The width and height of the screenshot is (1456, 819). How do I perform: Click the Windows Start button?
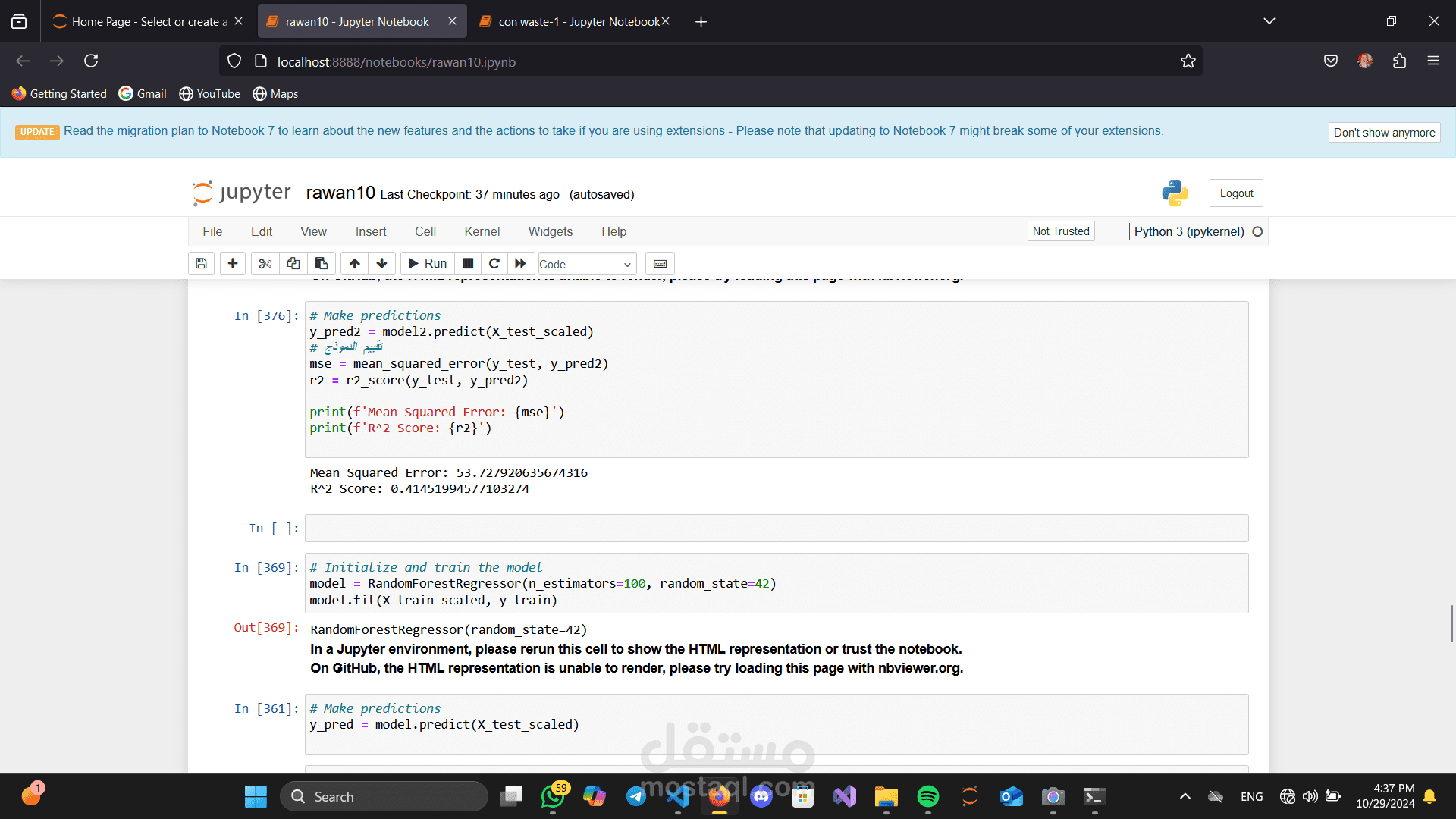[x=256, y=796]
